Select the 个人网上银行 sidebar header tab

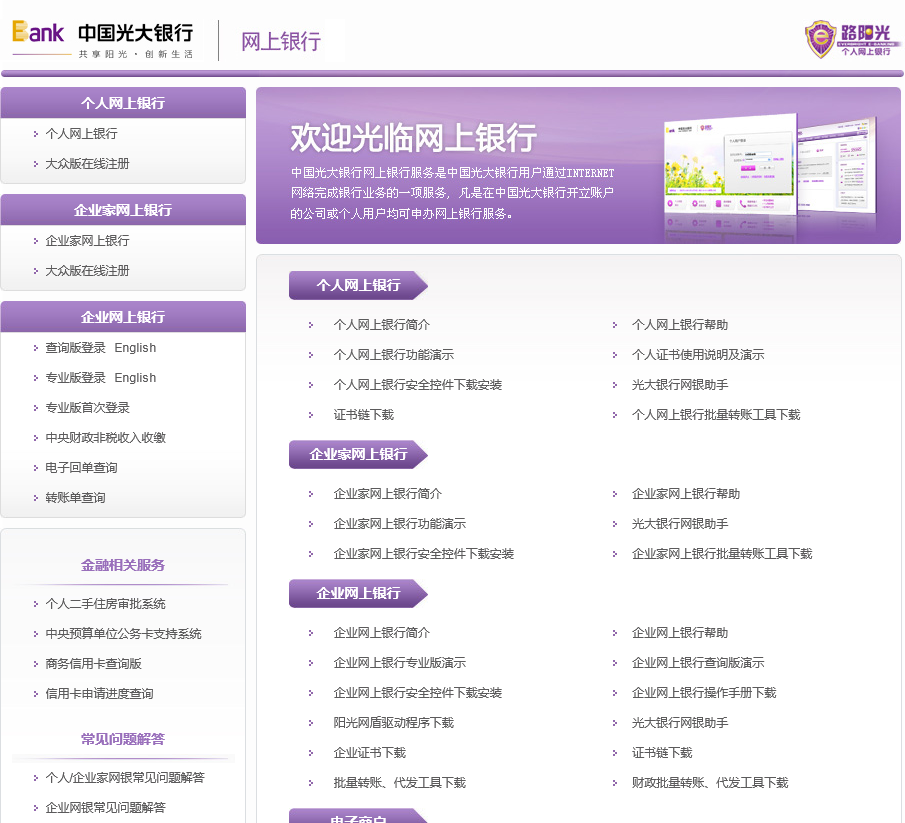pos(123,103)
